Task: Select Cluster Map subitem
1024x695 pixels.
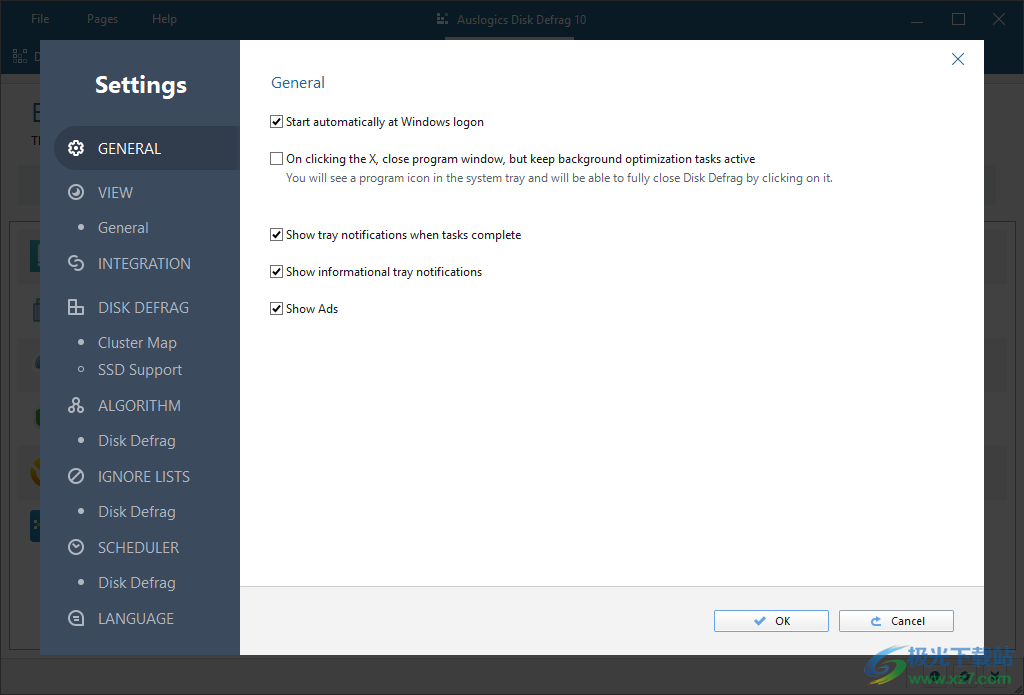Action: tap(137, 343)
